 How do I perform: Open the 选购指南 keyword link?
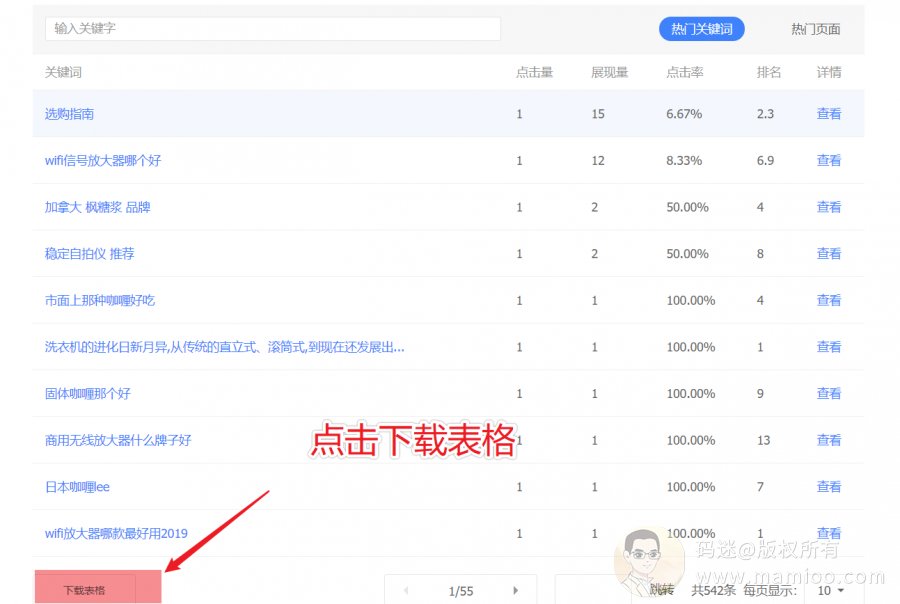pyautogui.click(x=69, y=114)
